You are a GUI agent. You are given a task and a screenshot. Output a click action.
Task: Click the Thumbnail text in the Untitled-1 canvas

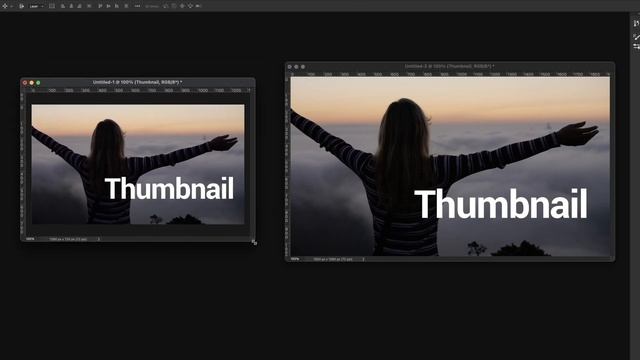169,188
